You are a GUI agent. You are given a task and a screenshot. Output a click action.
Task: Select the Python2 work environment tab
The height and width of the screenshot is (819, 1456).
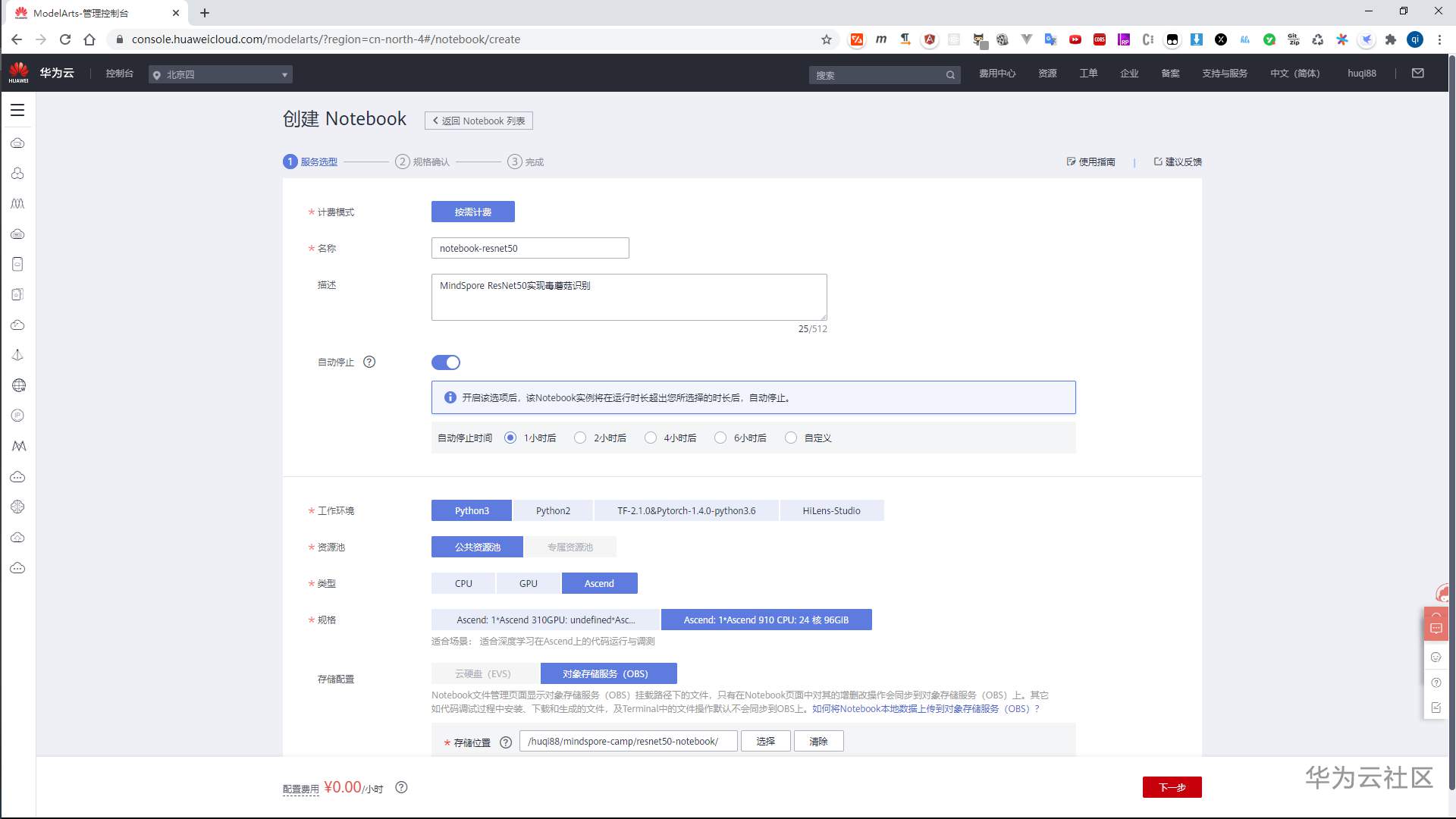553,510
